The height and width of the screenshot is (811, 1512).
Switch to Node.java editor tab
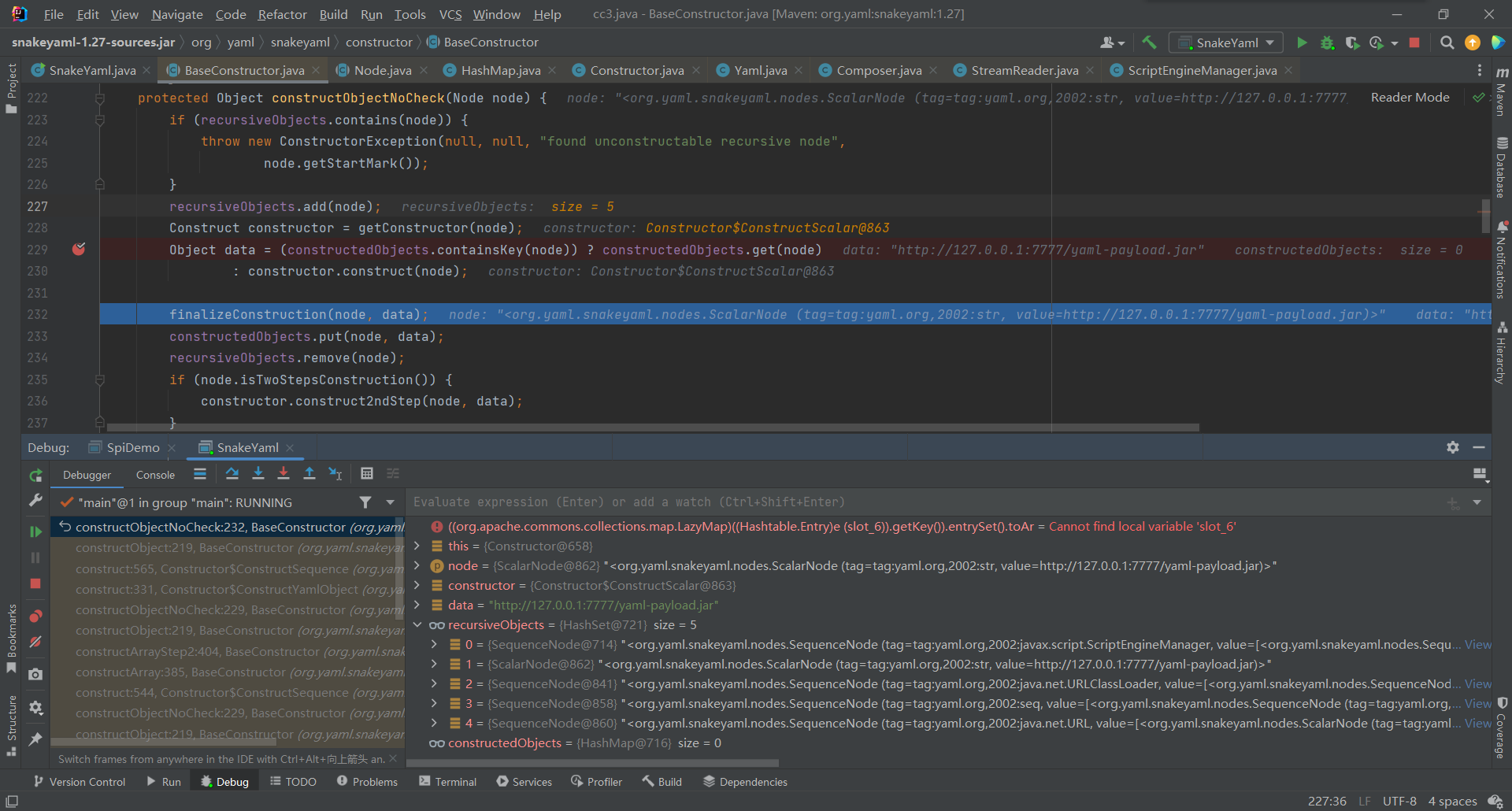(x=383, y=70)
